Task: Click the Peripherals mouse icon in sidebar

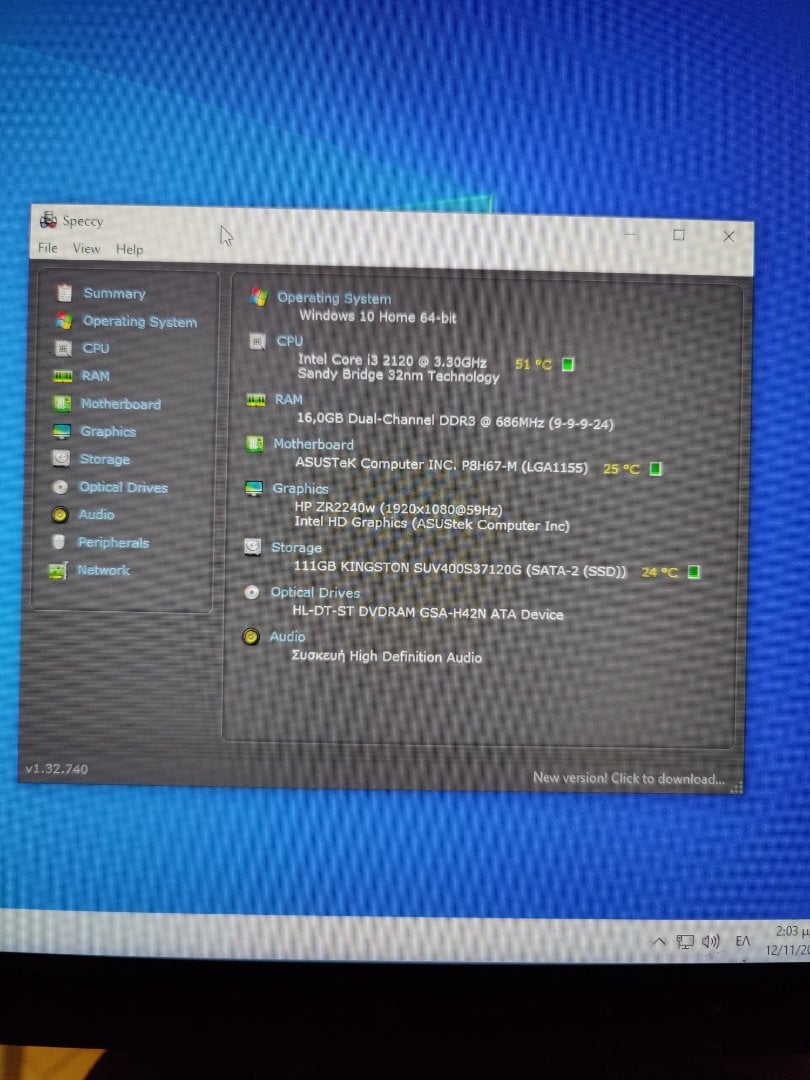Action: click(59, 542)
